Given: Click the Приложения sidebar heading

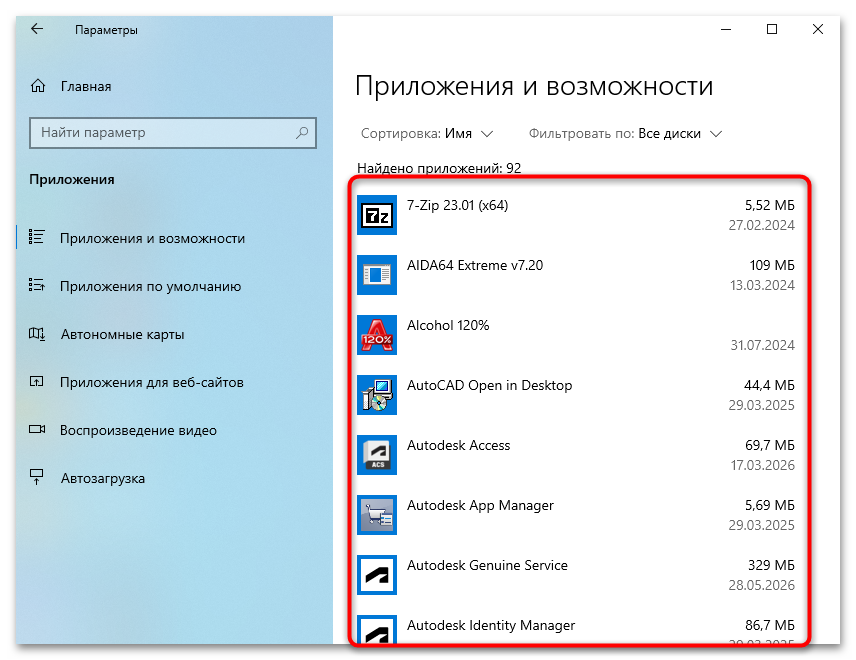Looking at the screenshot, I should tap(72, 180).
